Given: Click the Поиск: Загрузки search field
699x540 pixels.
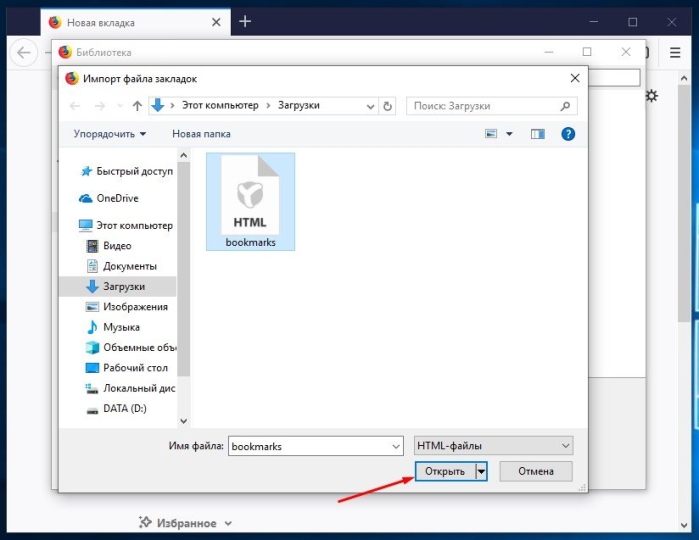Looking at the screenshot, I should pos(492,106).
